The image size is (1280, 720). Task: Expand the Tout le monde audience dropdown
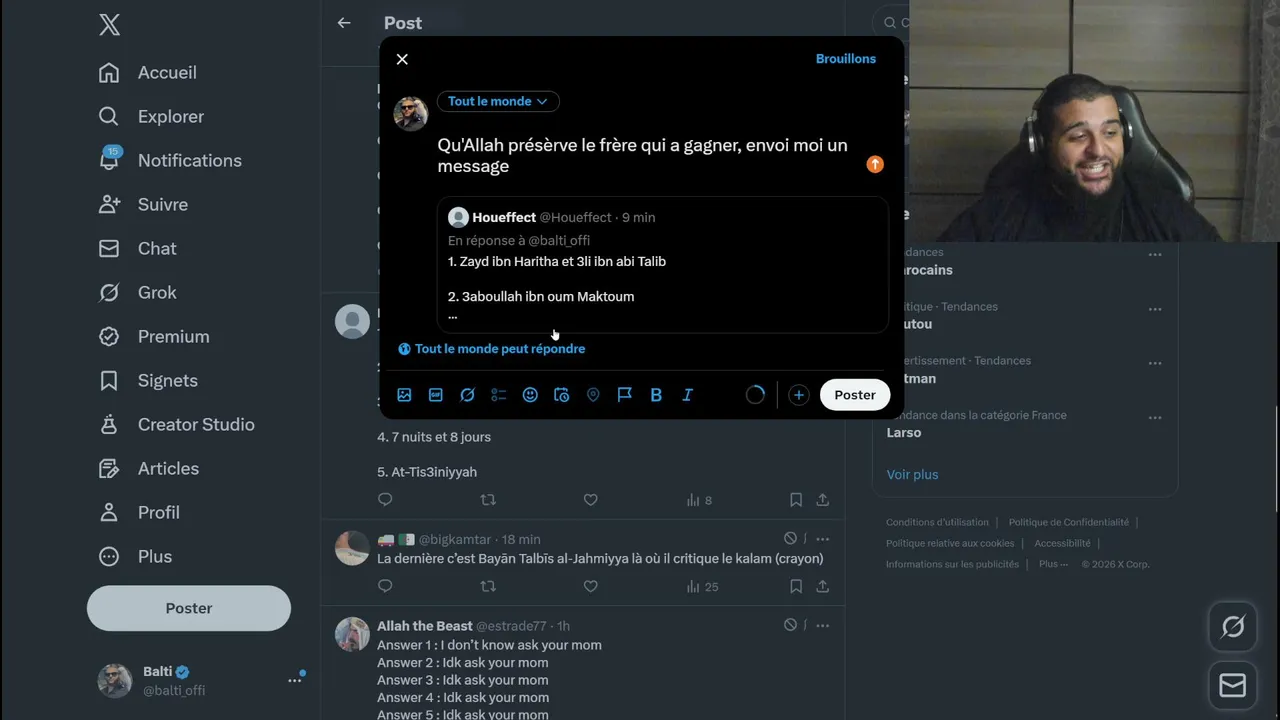click(498, 101)
